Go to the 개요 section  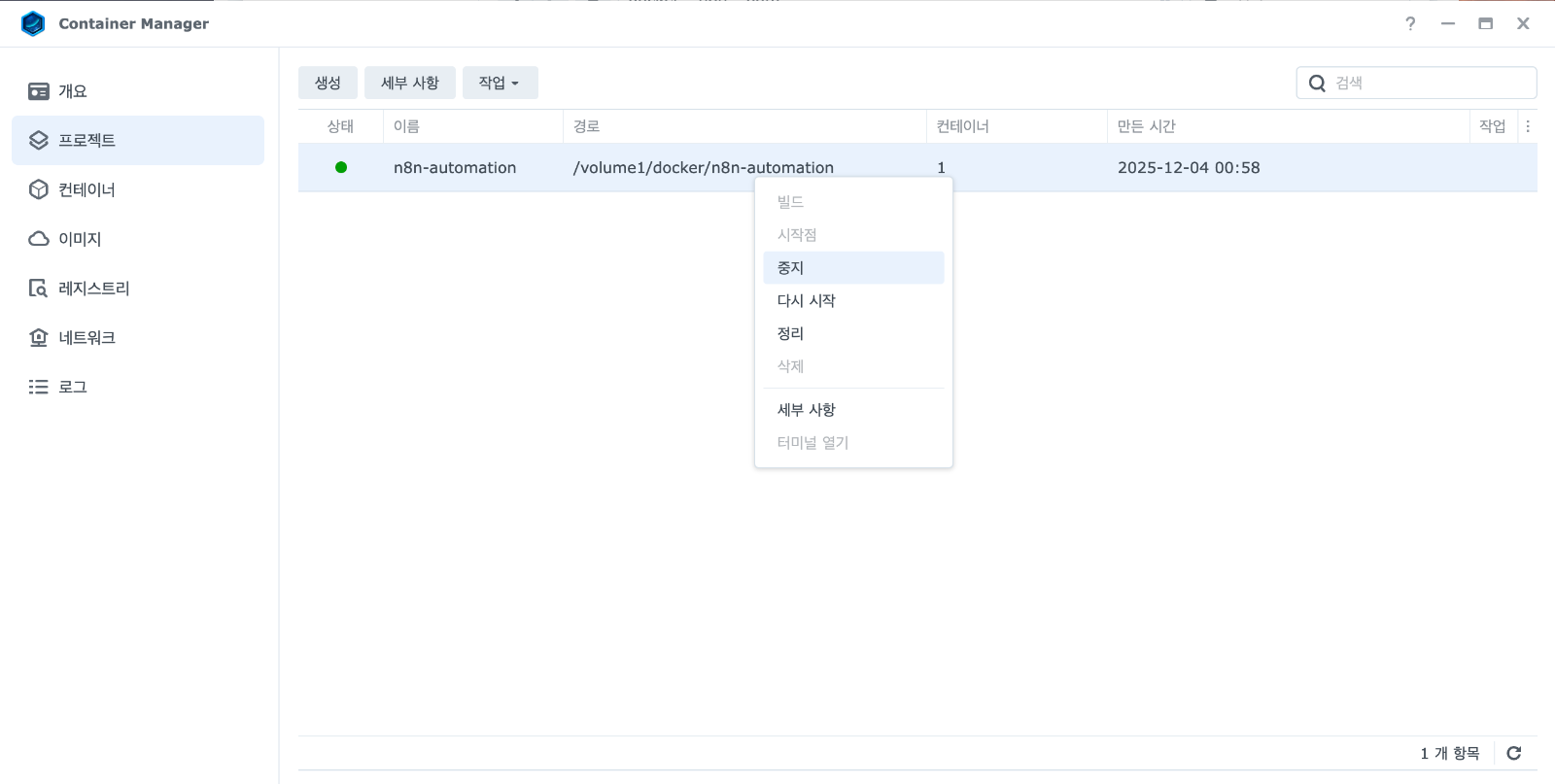coord(138,91)
